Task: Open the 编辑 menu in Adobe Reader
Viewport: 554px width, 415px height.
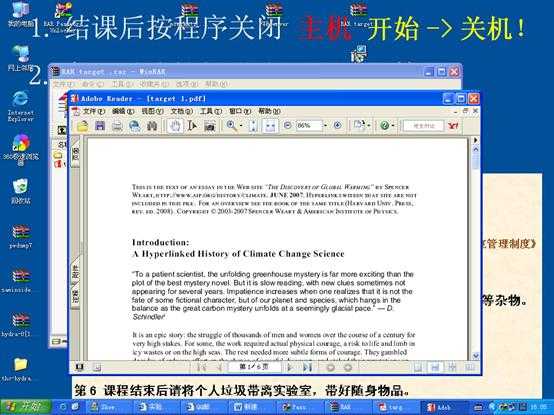Action: point(123,111)
